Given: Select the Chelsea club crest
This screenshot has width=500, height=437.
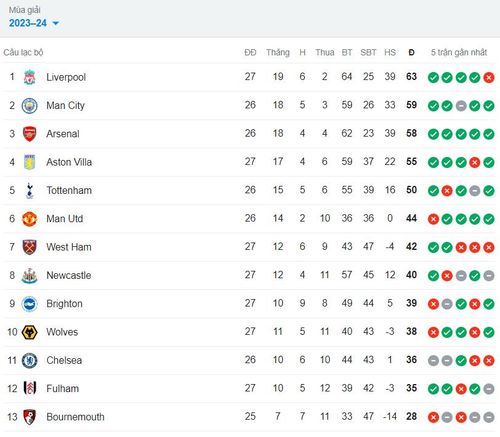Looking at the screenshot, I should click(29, 361).
